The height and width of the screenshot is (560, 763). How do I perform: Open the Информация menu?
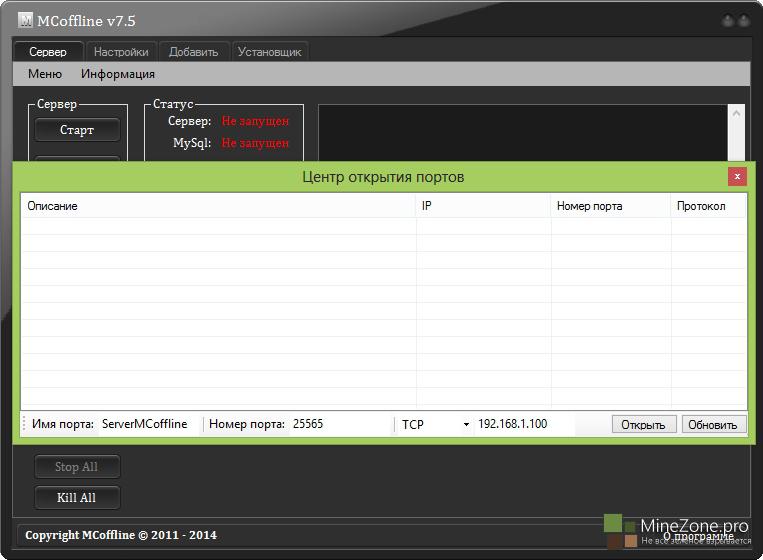point(118,74)
